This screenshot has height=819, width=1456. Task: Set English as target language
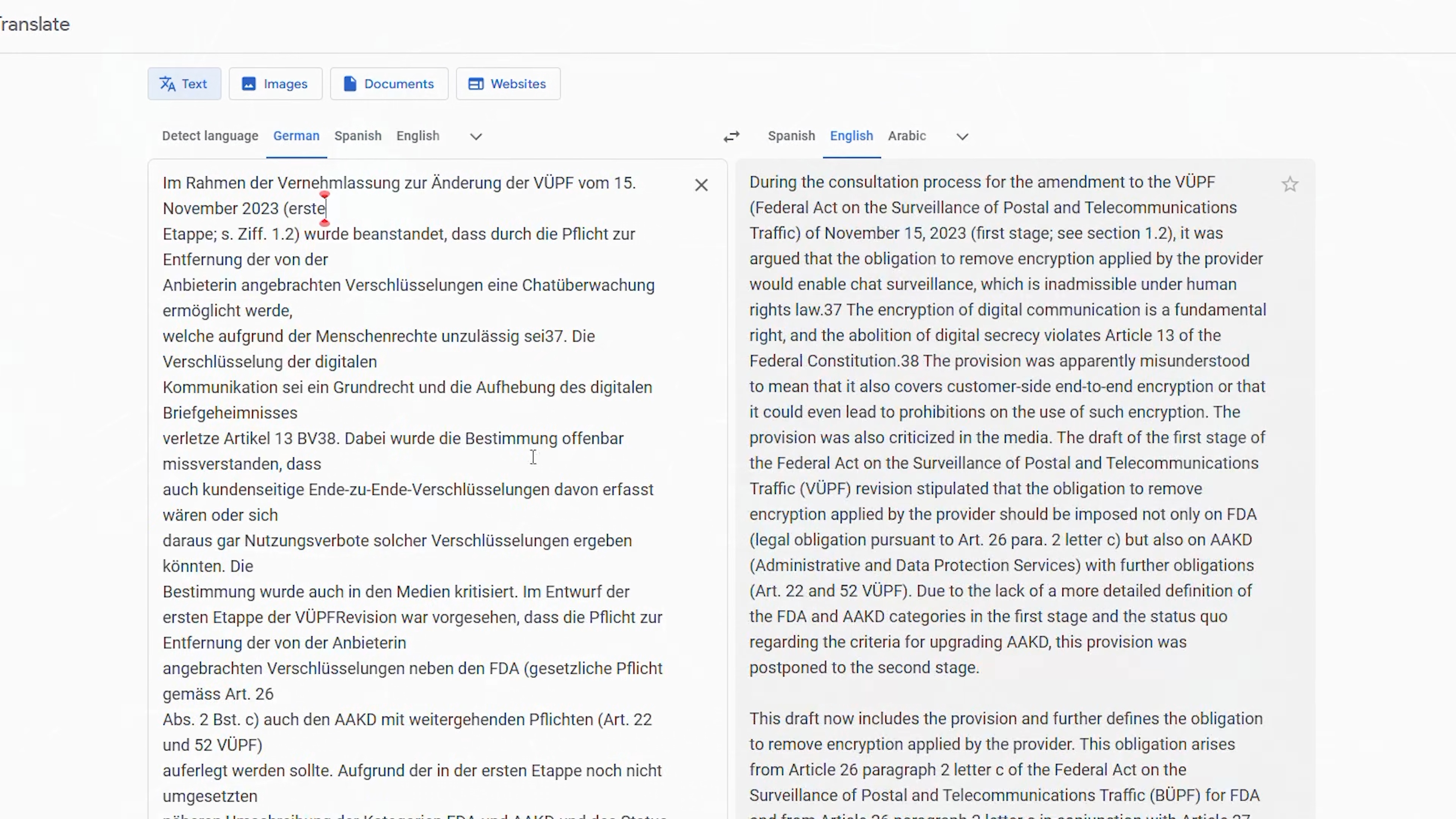point(851,136)
